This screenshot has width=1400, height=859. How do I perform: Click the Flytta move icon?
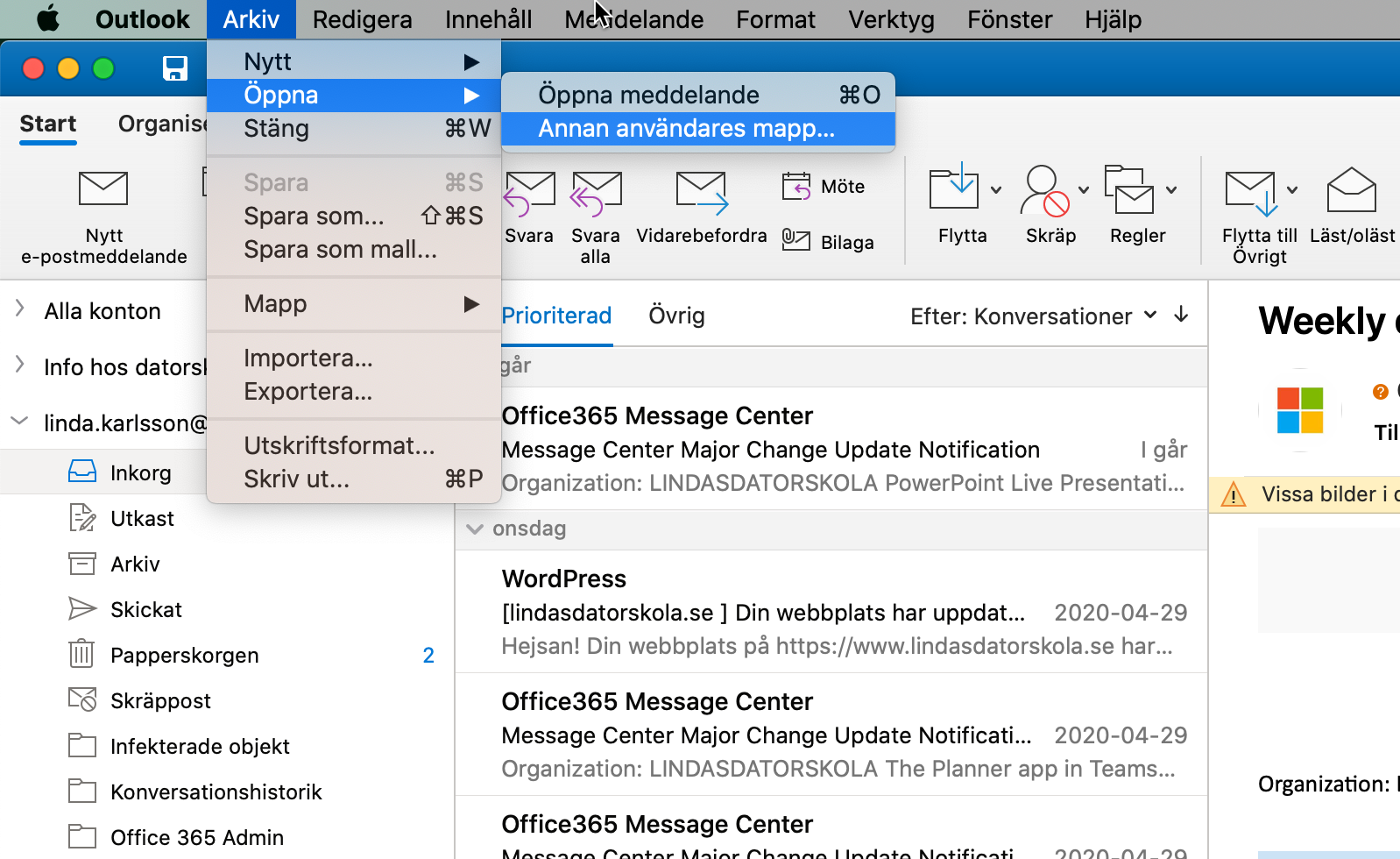954,186
